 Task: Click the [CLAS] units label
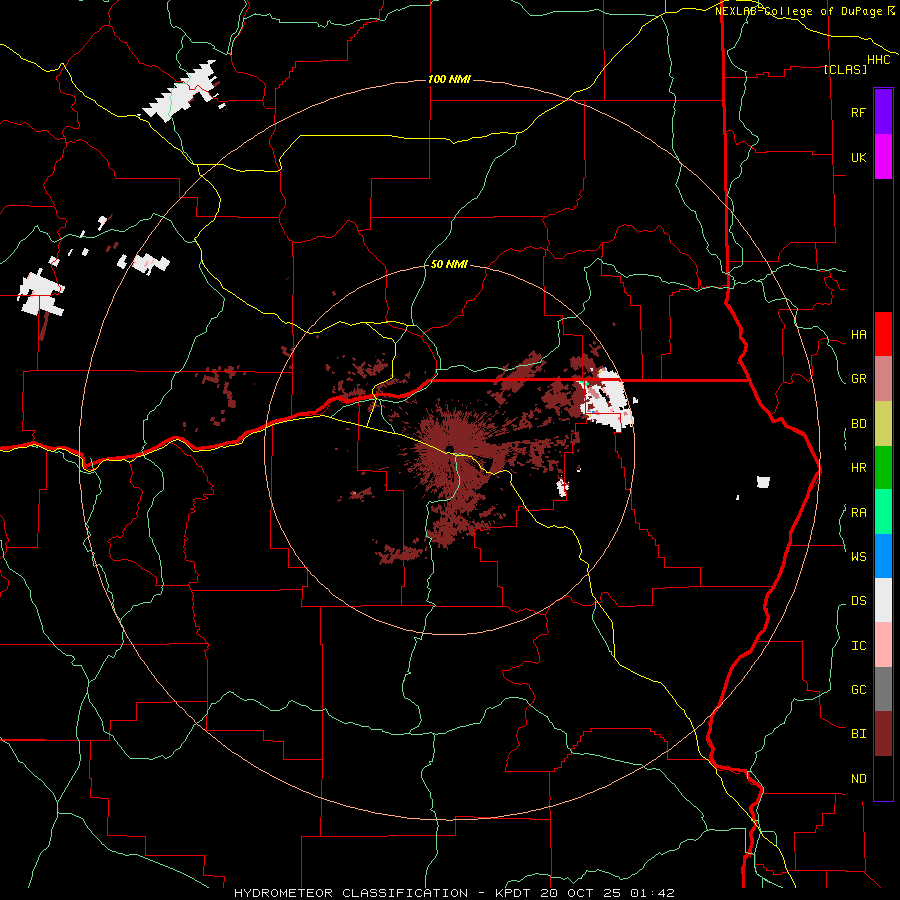coord(845,69)
